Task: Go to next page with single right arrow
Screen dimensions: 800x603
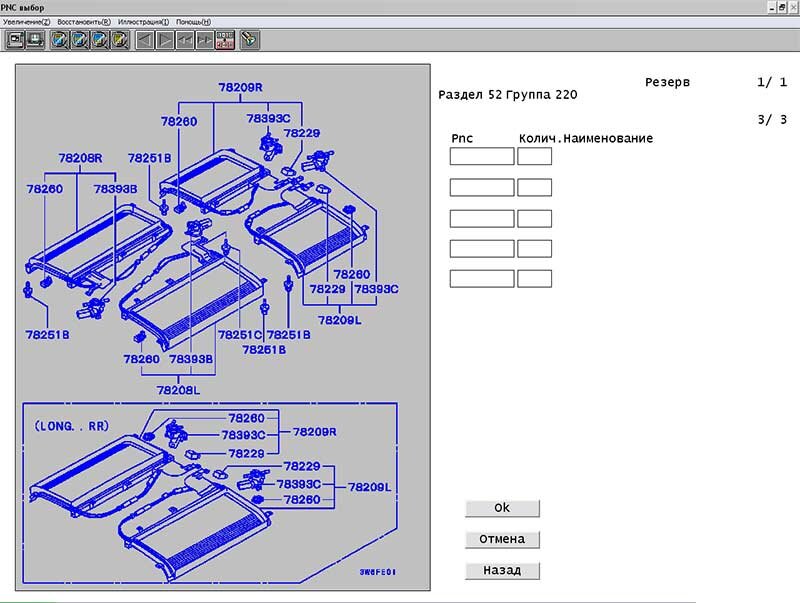Action: [x=165, y=40]
